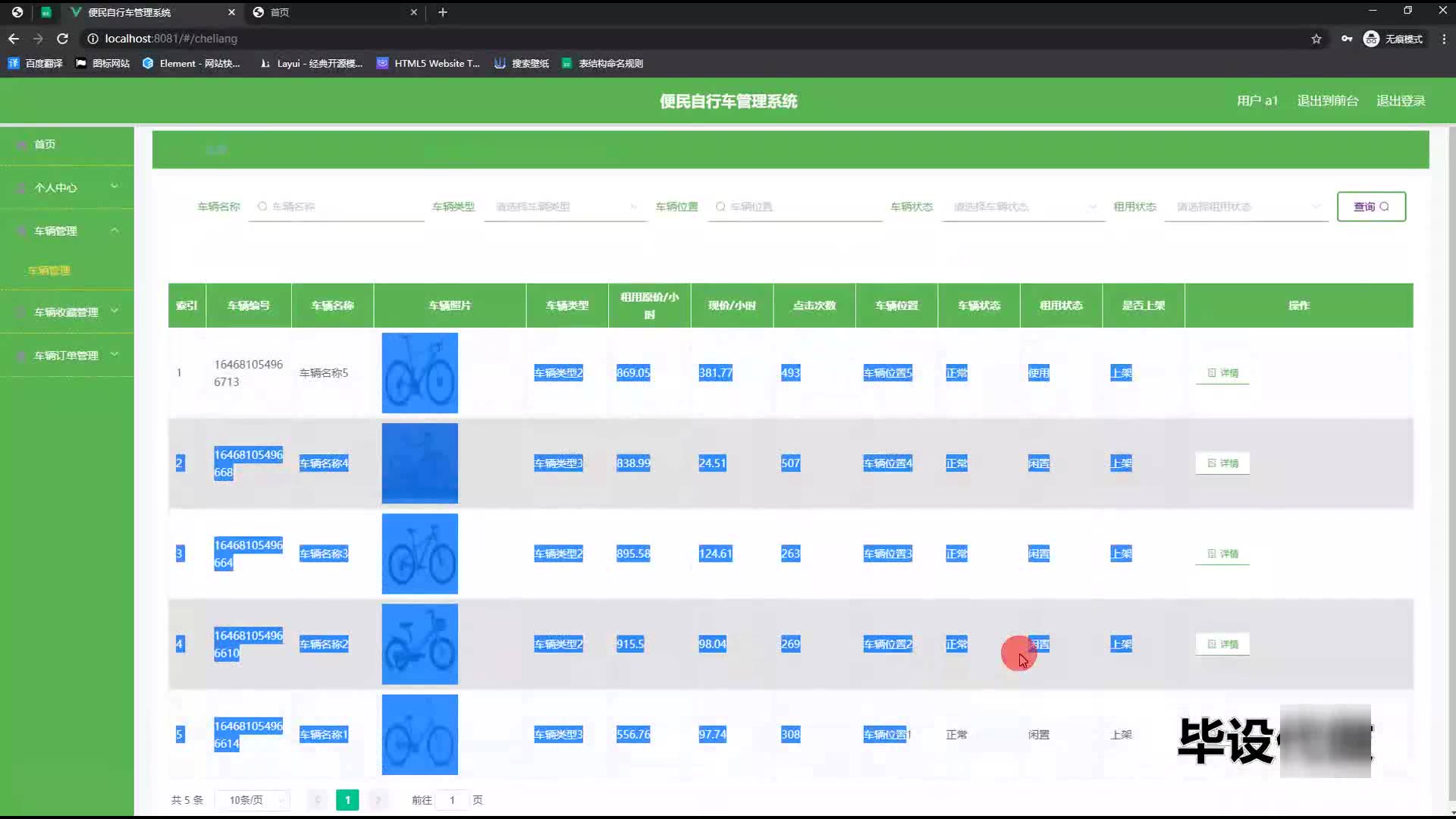Click 退出登录 in header
The height and width of the screenshot is (819, 1456).
click(1401, 101)
